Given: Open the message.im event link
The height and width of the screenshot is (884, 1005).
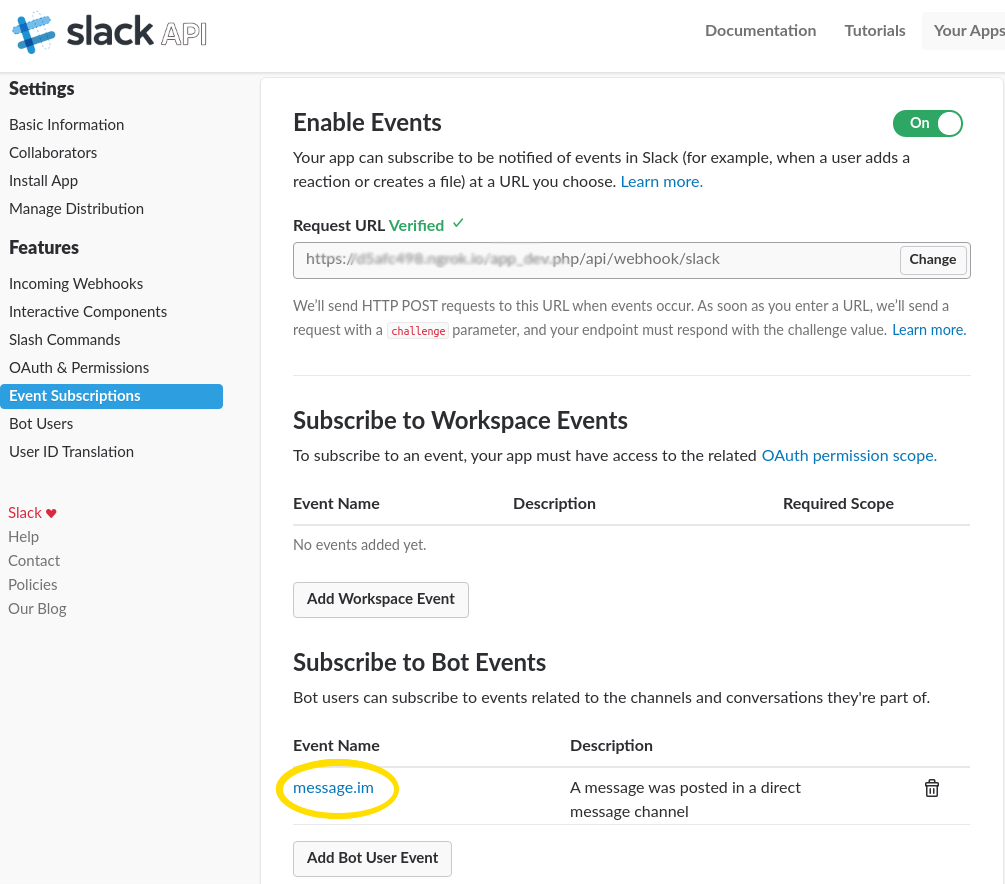Looking at the screenshot, I should pos(333,788).
